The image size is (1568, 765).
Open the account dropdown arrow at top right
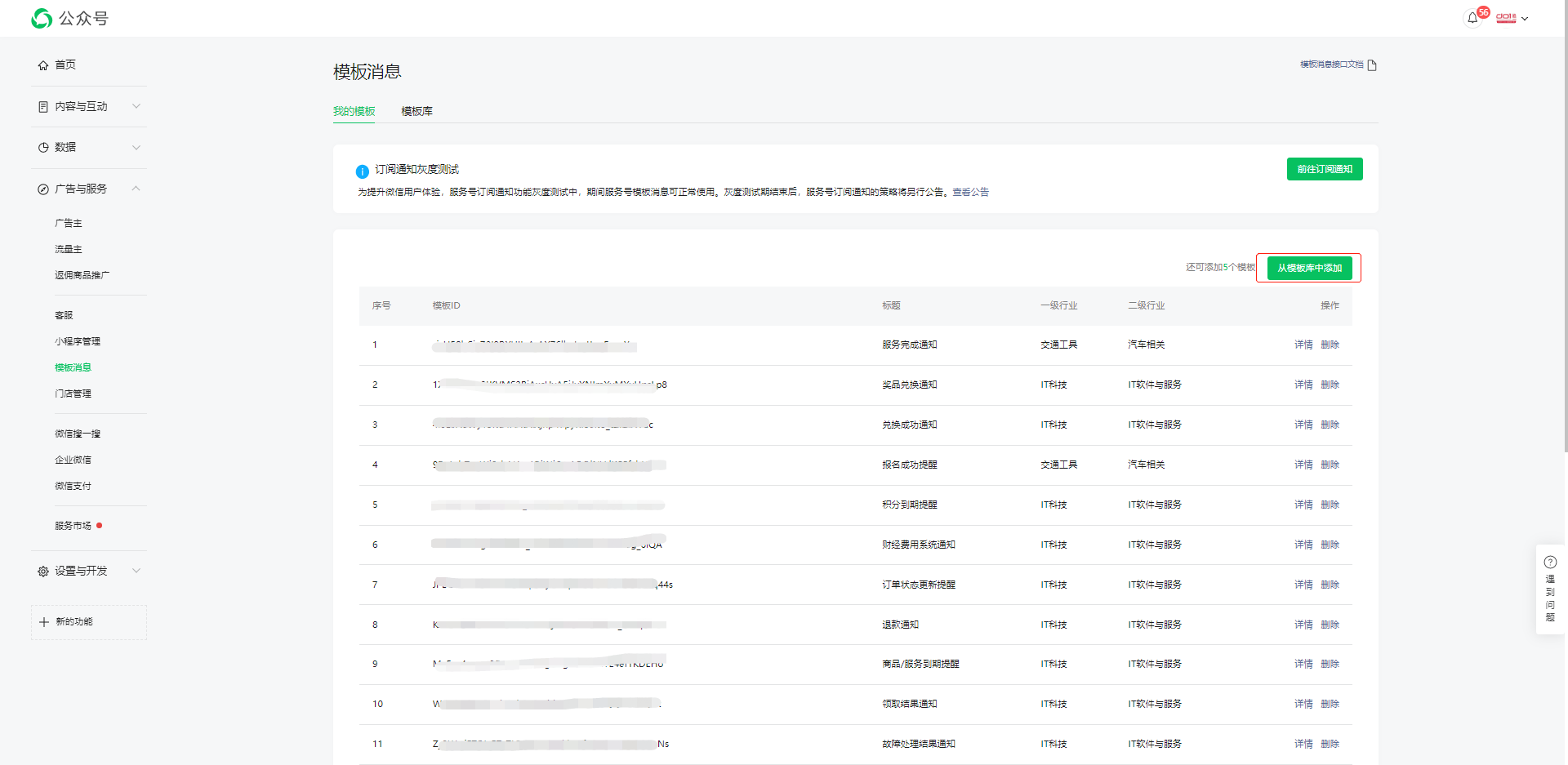(1525, 18)
